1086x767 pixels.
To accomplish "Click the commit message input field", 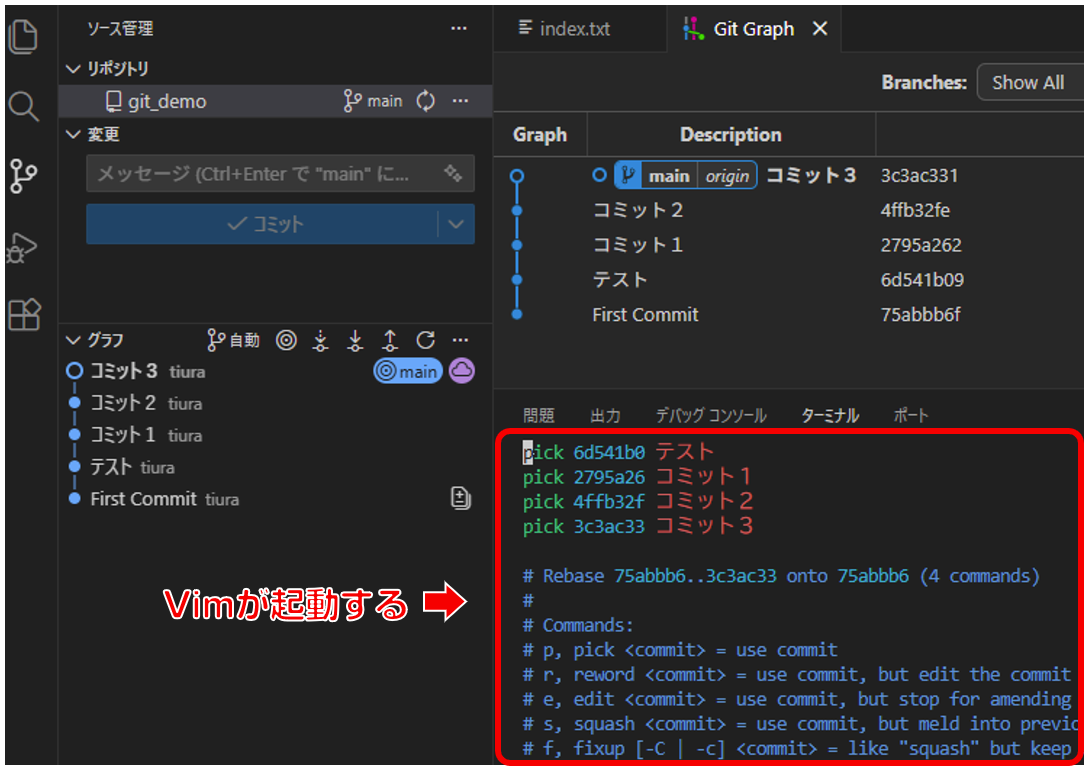I will [x=260, y=174].
